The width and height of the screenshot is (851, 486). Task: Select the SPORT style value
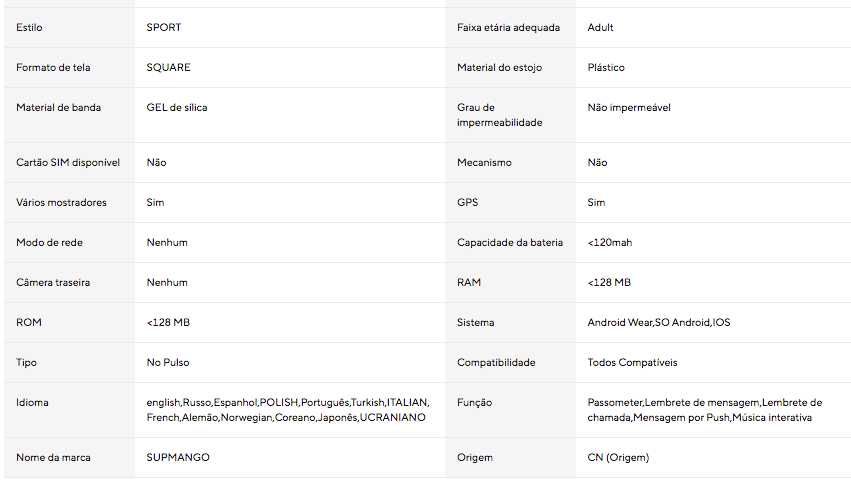click(x=164, y=28)
